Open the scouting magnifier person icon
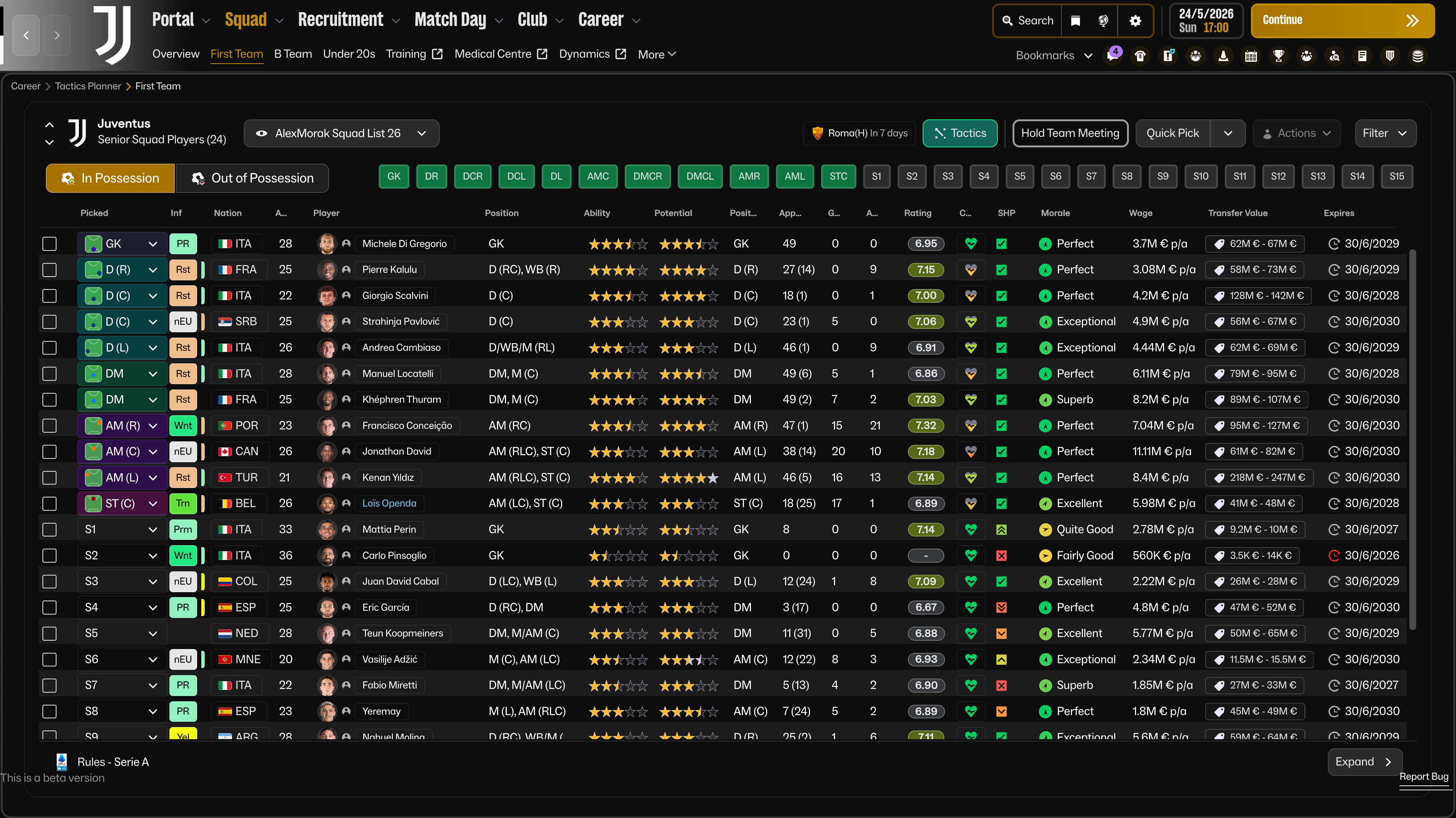The height and width of the screenshot is (818, 1456). pos(1334,56)
